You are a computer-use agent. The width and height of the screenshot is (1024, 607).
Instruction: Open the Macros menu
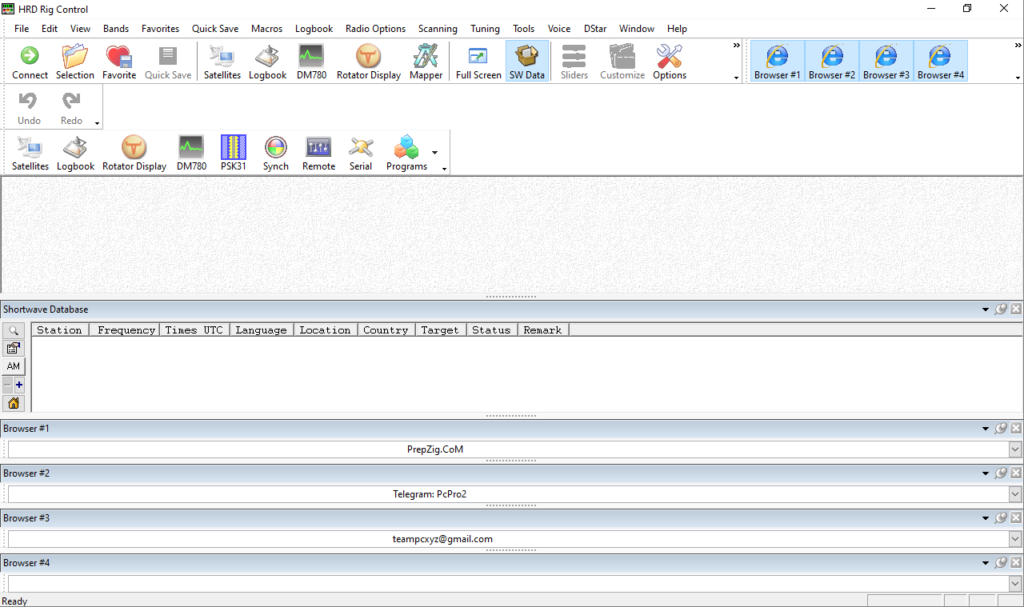(x=266, y=29)
